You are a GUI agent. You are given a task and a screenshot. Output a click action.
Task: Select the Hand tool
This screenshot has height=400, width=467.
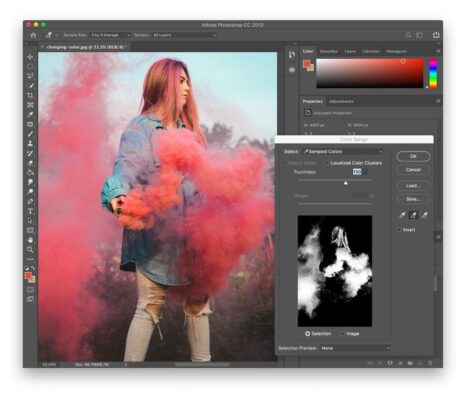click(30, 240)
